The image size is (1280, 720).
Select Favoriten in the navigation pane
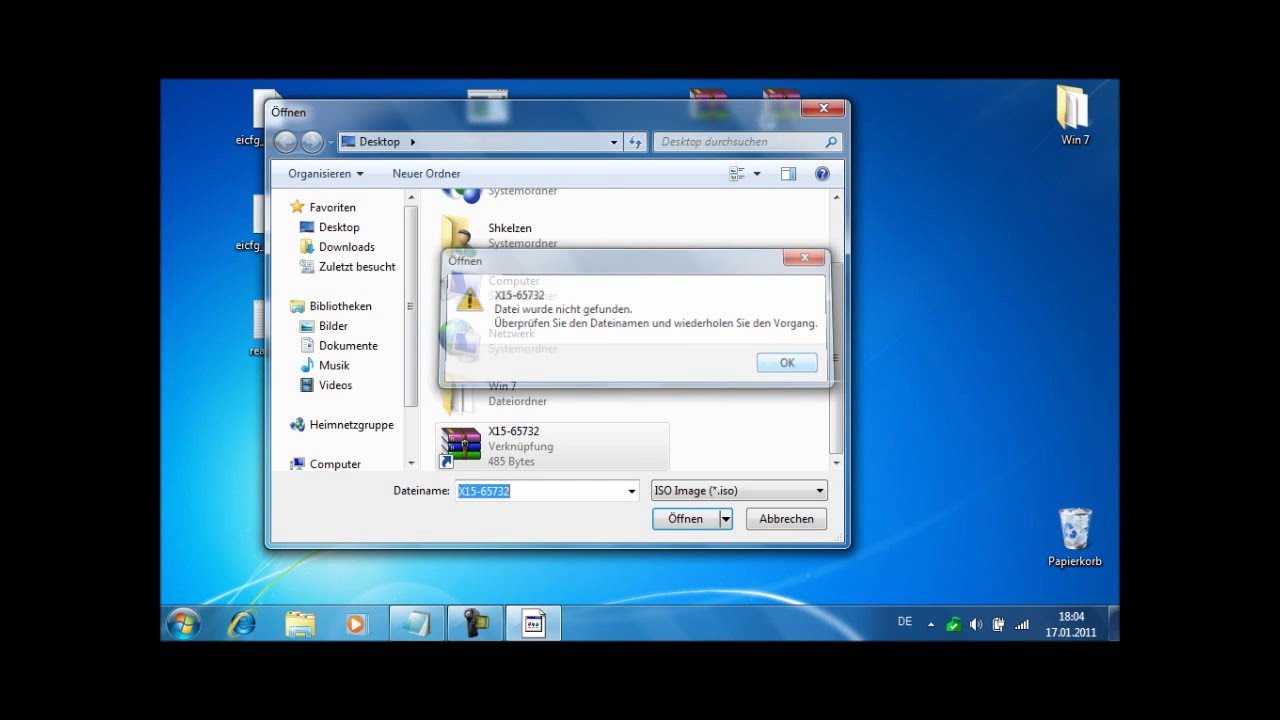(322, 207)
